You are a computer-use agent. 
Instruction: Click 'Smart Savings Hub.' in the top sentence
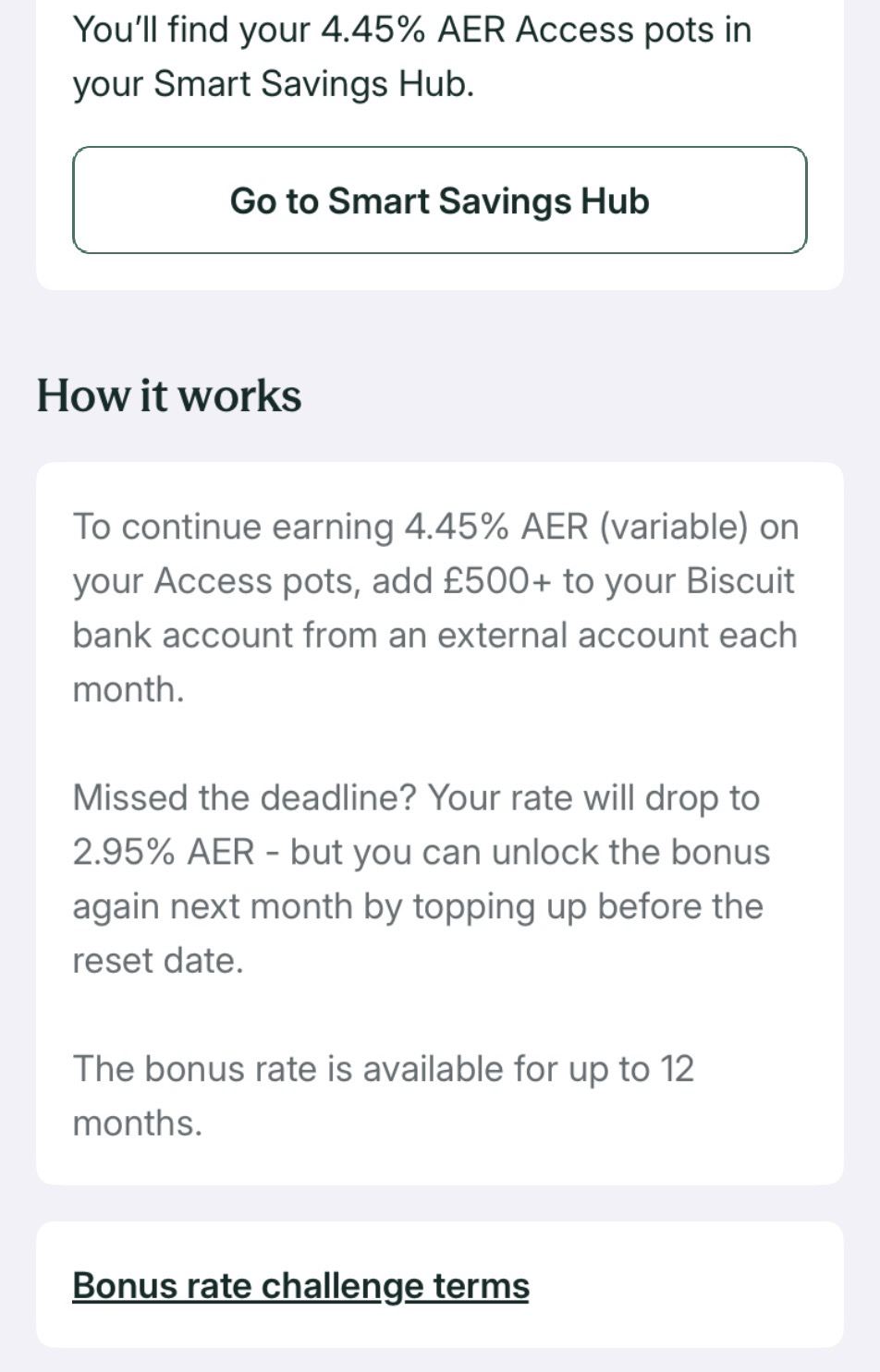(313, 84)
